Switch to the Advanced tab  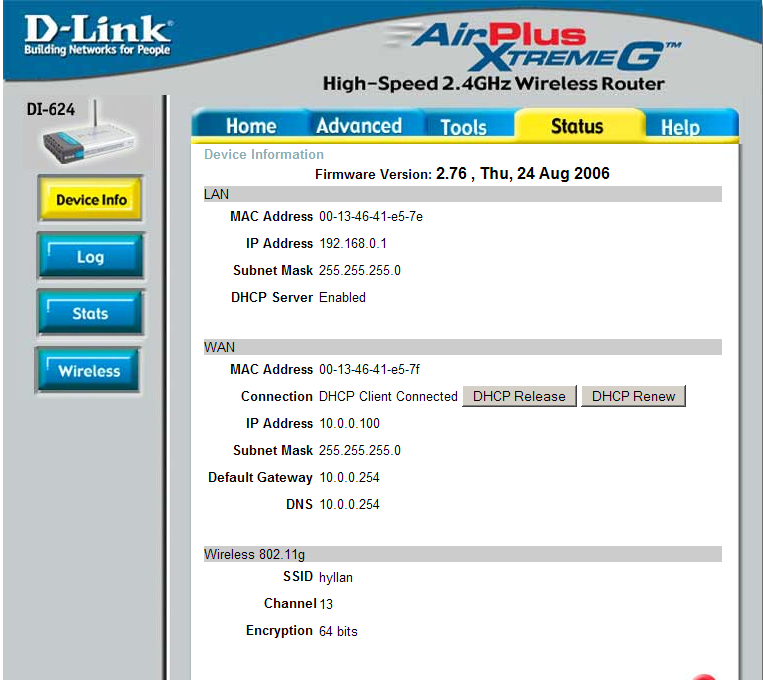tap(359, 126)
